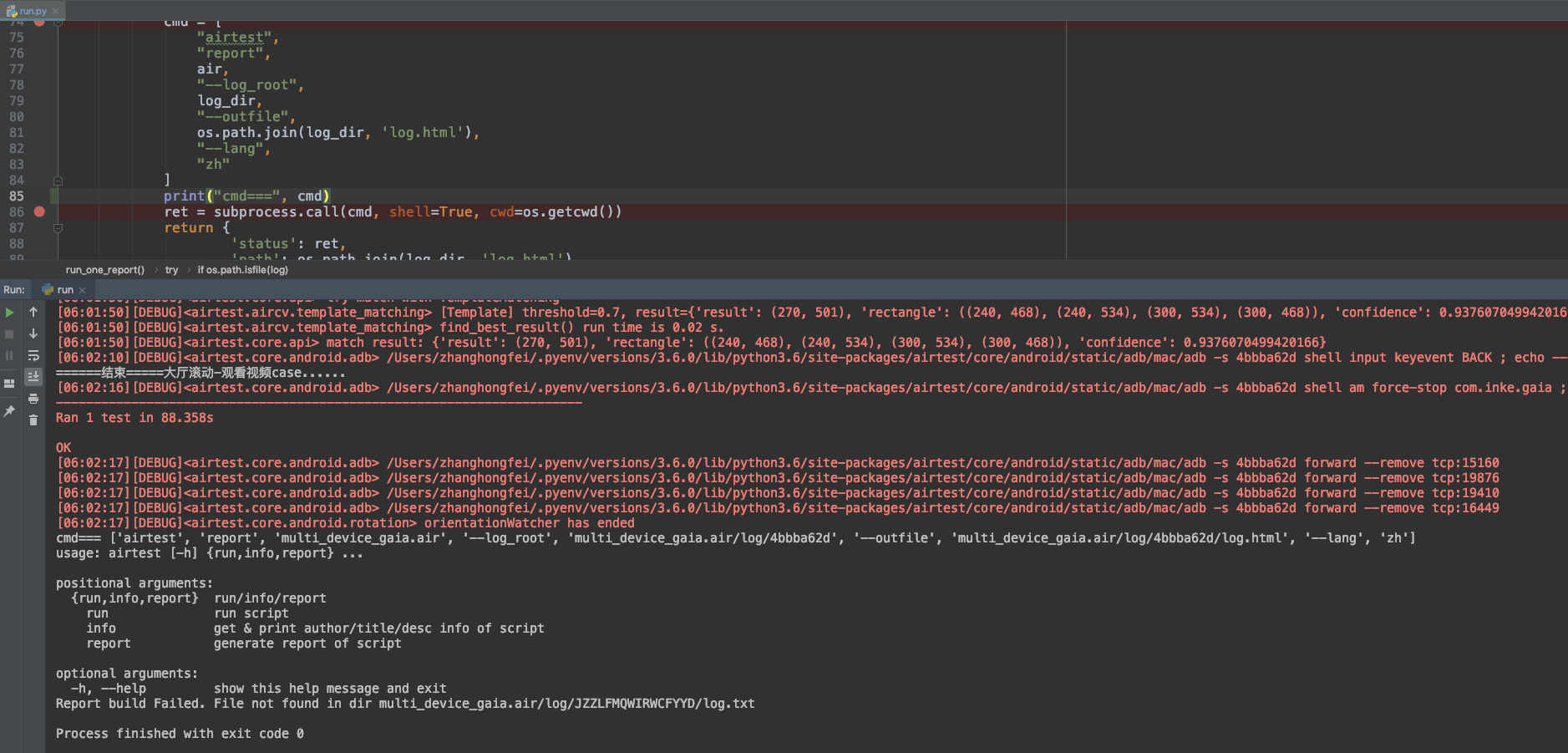
Task: Click the "airtest" string on line 75
Action: [234, 38]
